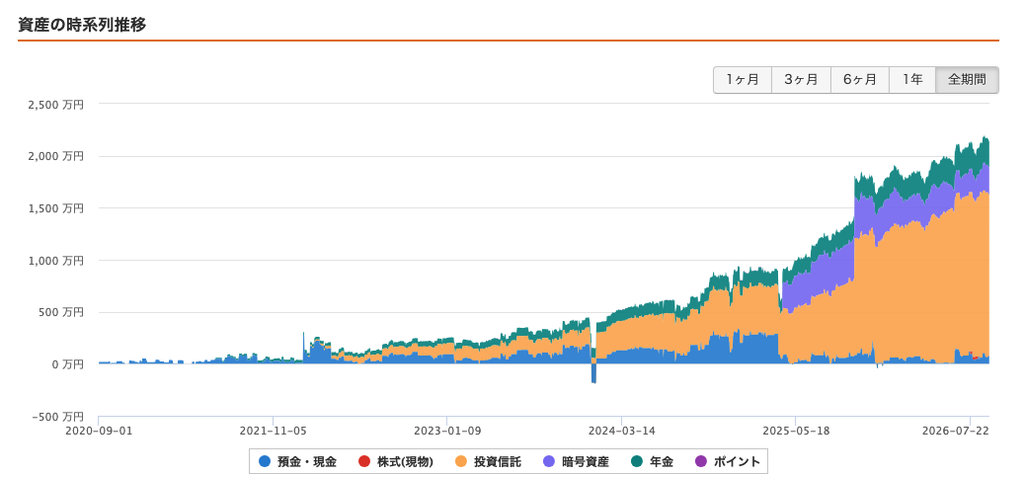Image resolution: width=1024 pixels, height=479 pixels.
Task: Toggle the orange 投資信託 legend dot
Action: [462, 462]
